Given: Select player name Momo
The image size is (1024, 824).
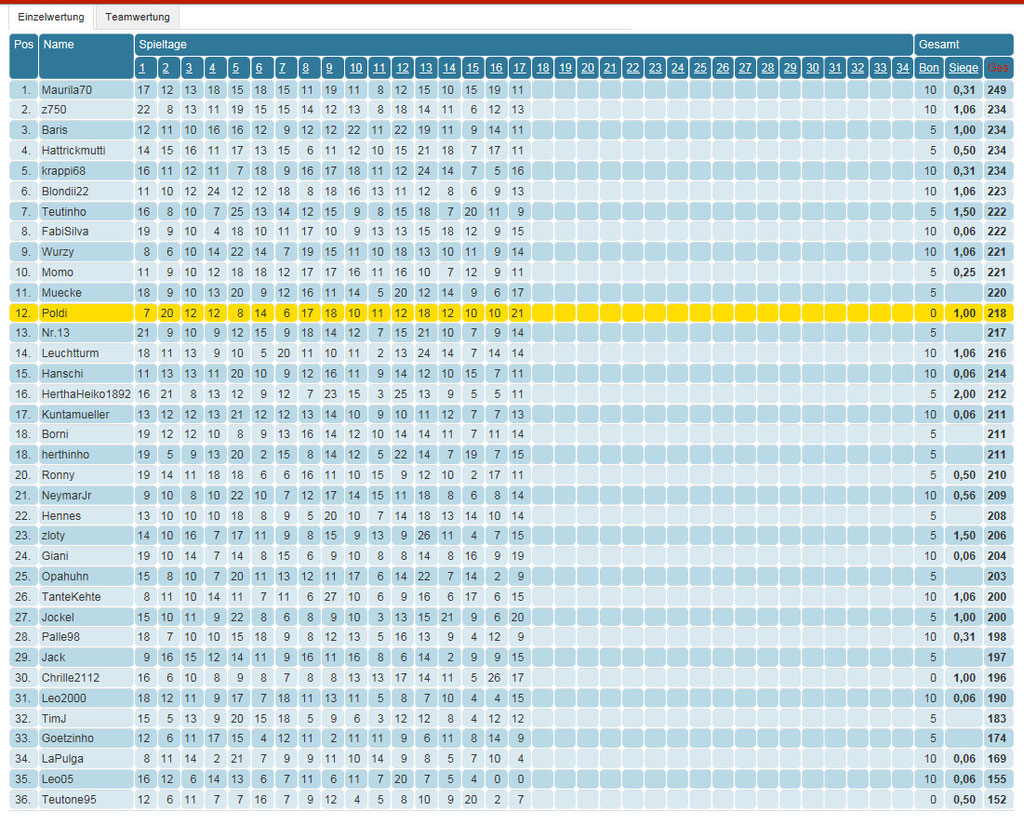Looking at the screenshot, I should coord(57,272).
